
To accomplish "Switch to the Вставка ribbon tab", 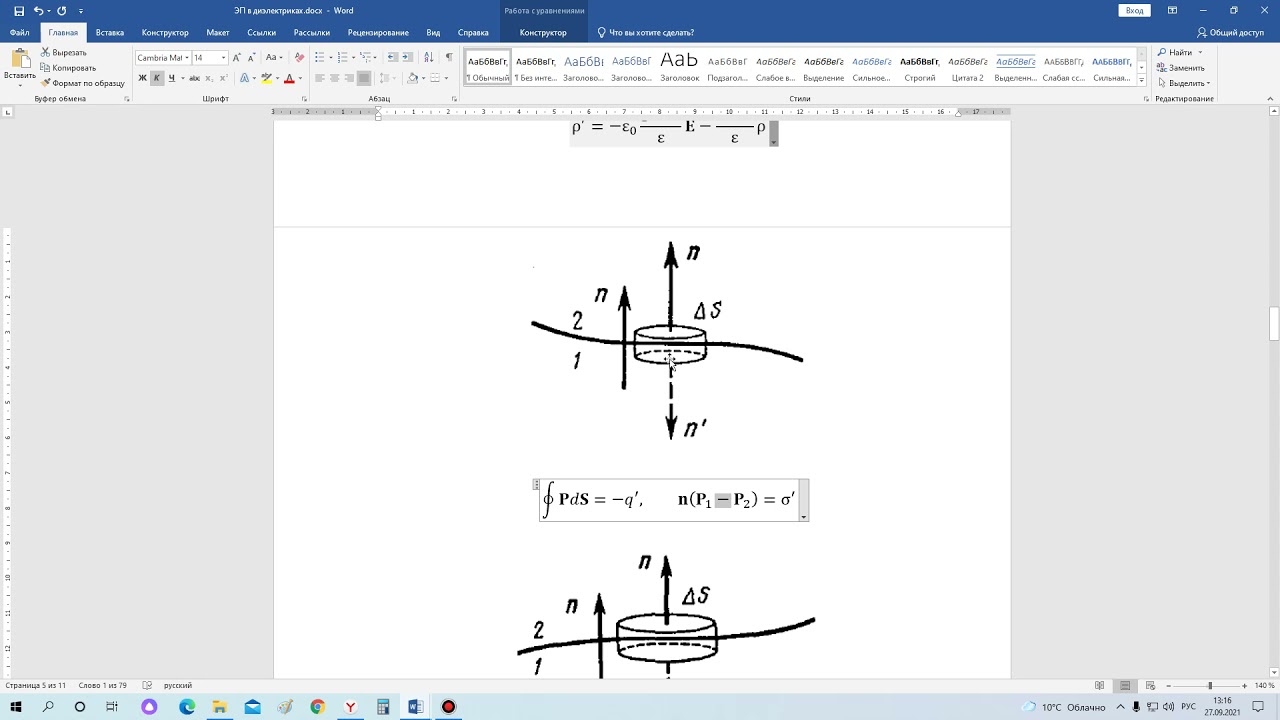I will coord(110,33).
